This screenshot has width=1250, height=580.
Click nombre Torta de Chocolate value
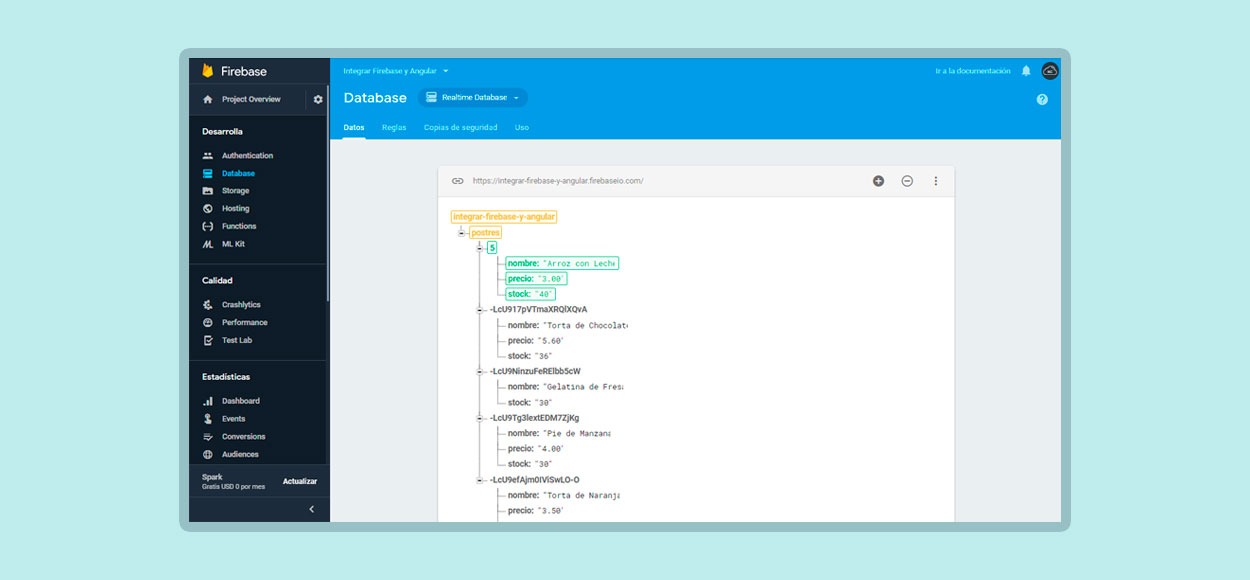[x=584, y=325]
